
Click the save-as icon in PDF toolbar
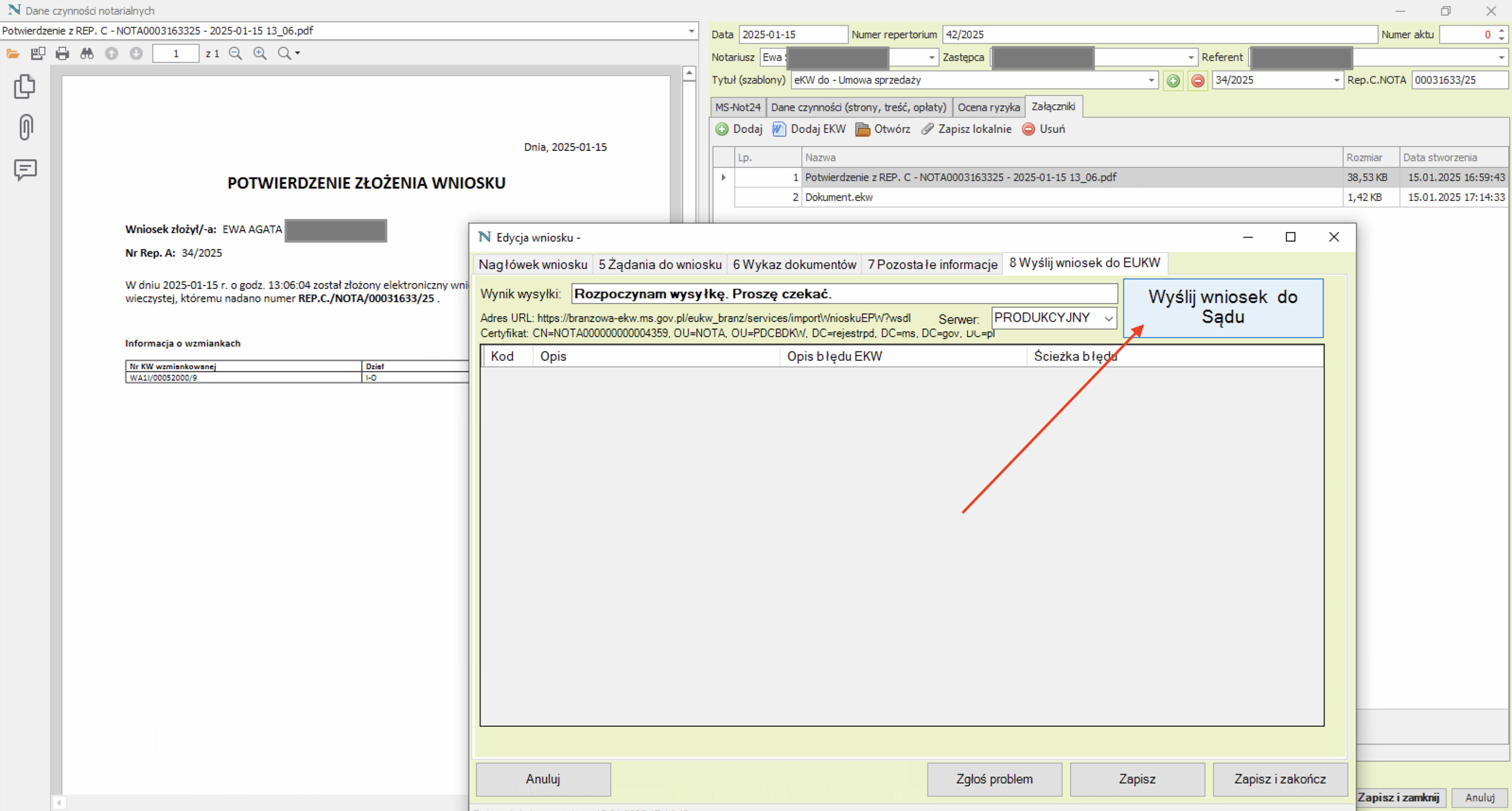(x=38, y=54)
